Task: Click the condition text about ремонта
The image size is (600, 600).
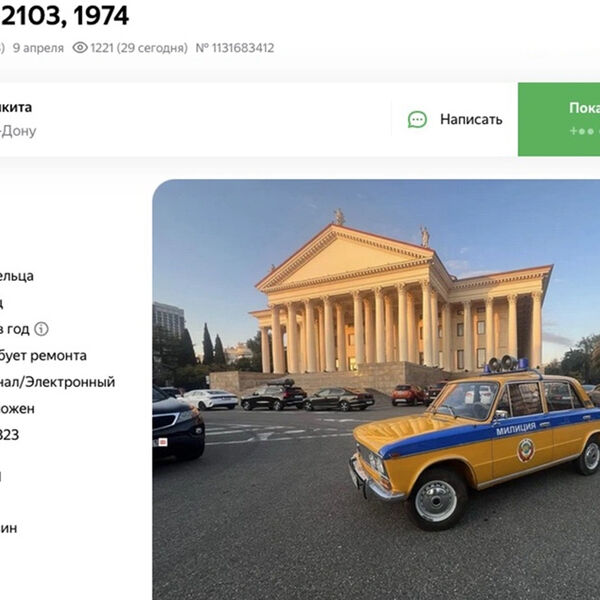Action: point(43,356)
